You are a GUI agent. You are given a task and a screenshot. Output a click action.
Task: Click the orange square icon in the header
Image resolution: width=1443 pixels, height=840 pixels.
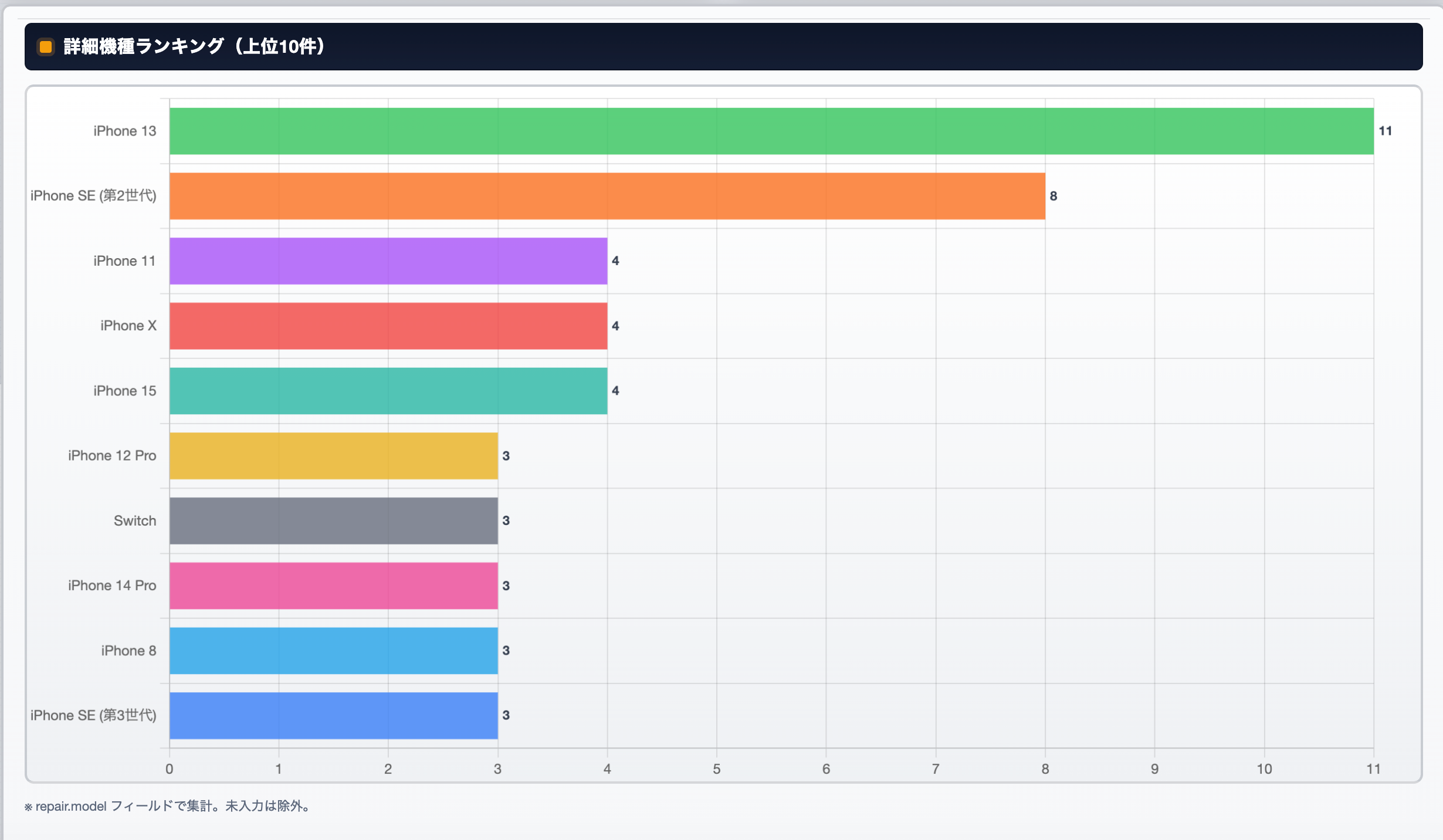point(46,46)
